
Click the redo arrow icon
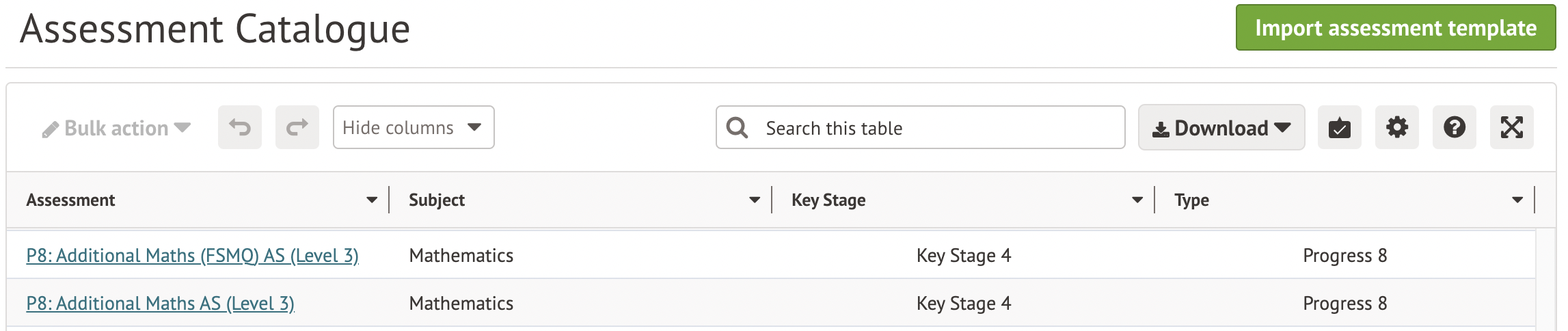pyautogui.click(x=297, y=127)
